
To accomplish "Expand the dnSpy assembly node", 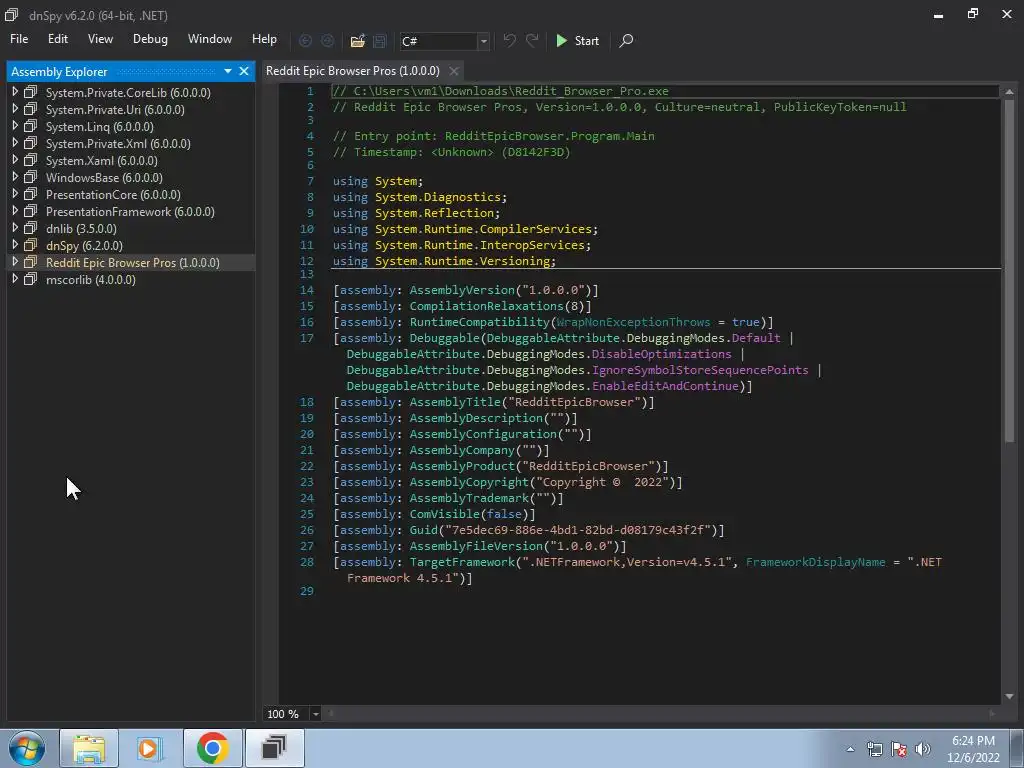I will point(15,245).
